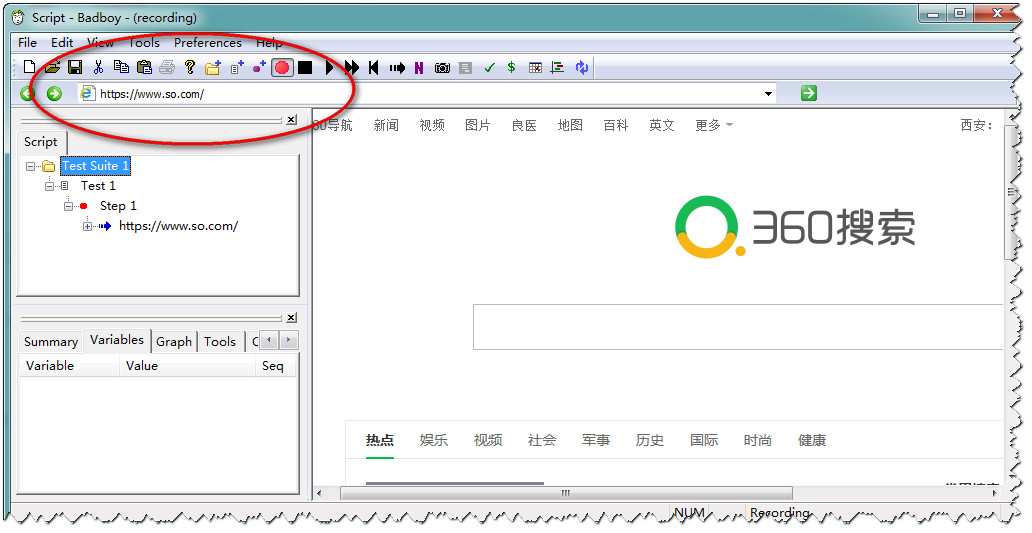This screenshot has height=533, width=1032.
Task: Open the Edit menu
Action: pyautogui.click(x=62, y=42)
